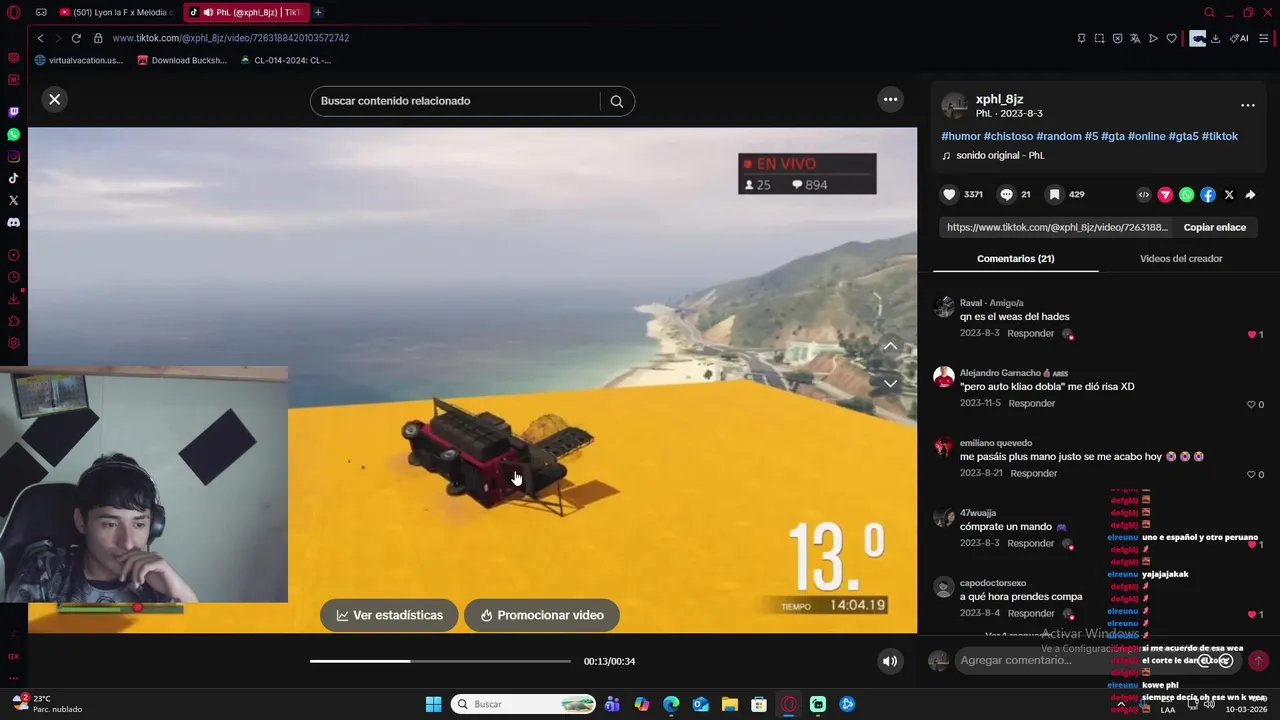Open File Explorer from taskbar
This screenshot has width=1280, height=720.
[730, 704]
